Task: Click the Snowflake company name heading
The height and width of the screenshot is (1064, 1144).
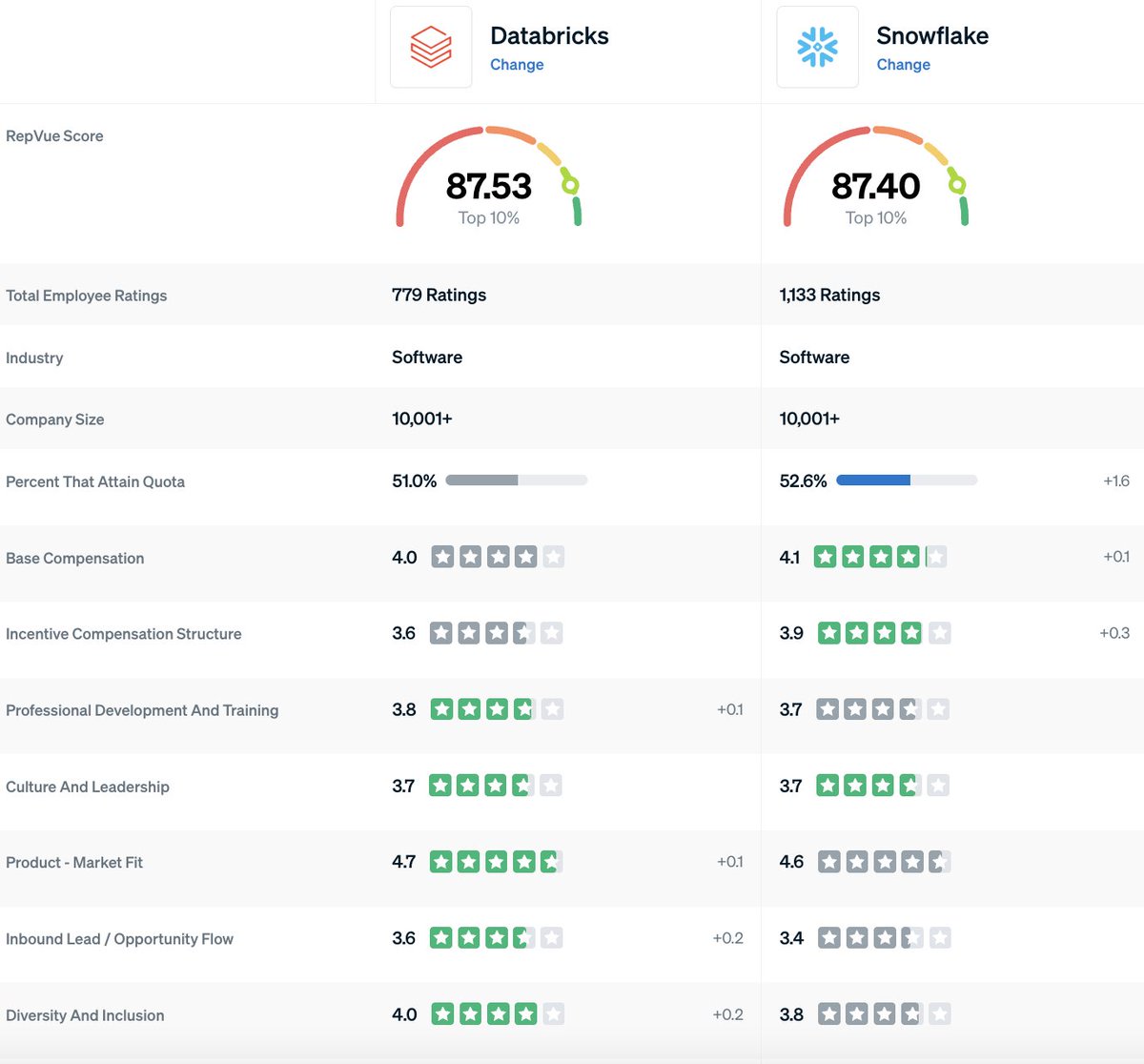Action: [x=932, y=35]
